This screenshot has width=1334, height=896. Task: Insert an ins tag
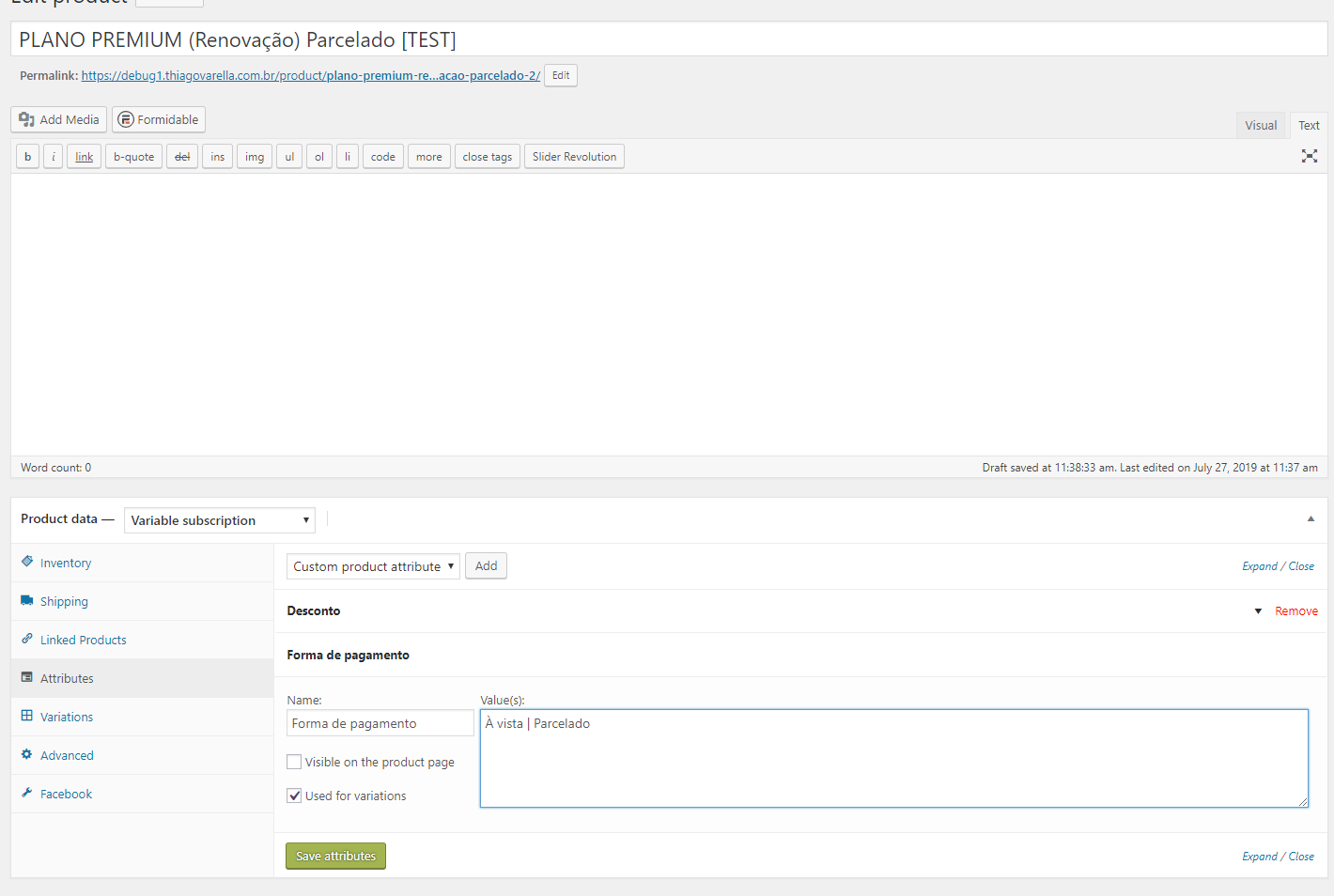(218, 157)
